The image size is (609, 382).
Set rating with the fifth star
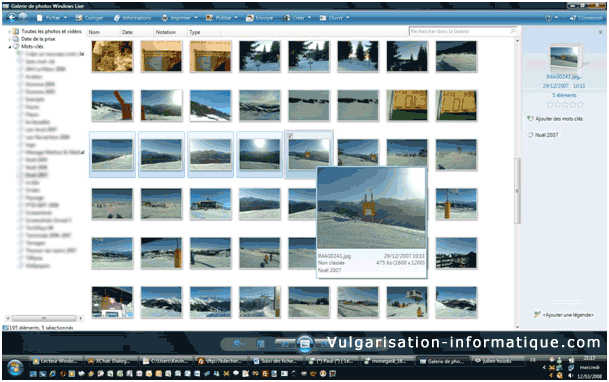(x=580, y=104)
